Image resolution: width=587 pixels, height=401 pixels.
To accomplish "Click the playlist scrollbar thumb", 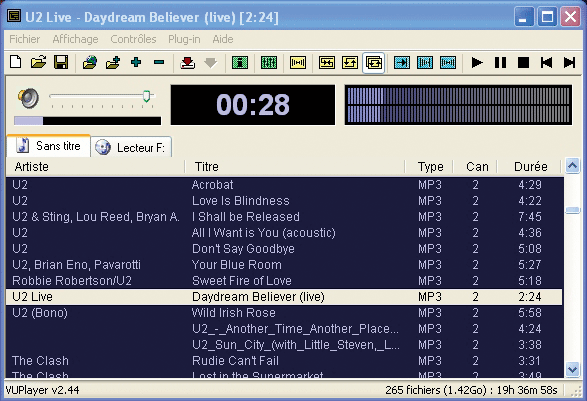I will [x=572, y=210].
